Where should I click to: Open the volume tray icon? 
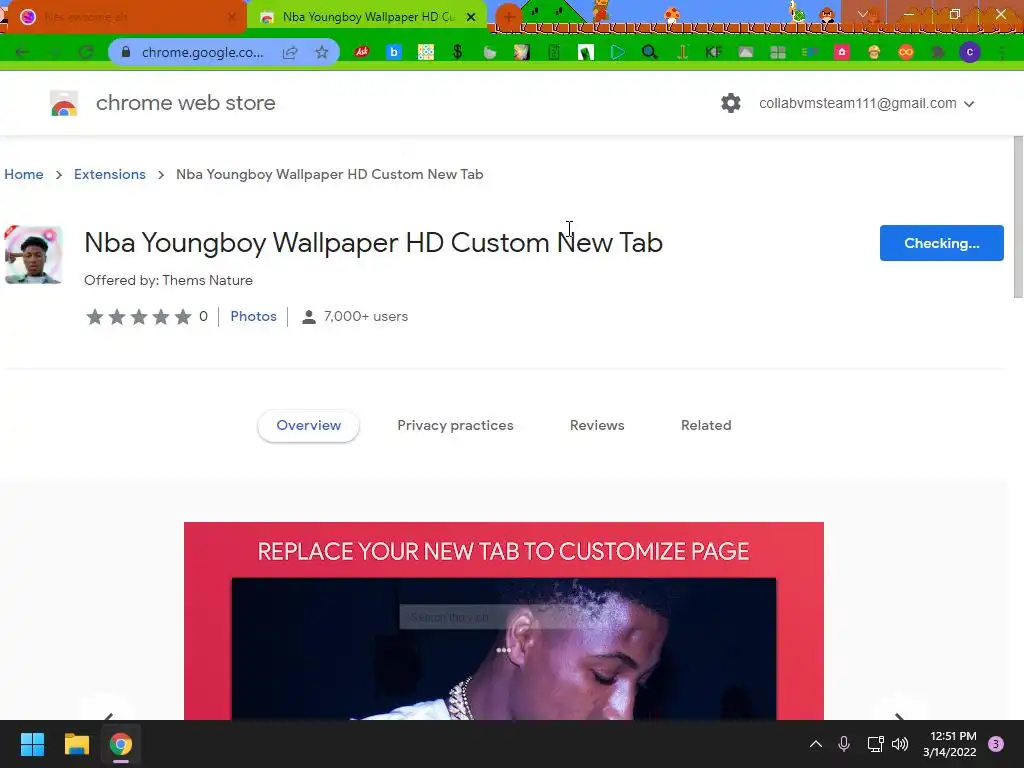click(x=900, y=744)
